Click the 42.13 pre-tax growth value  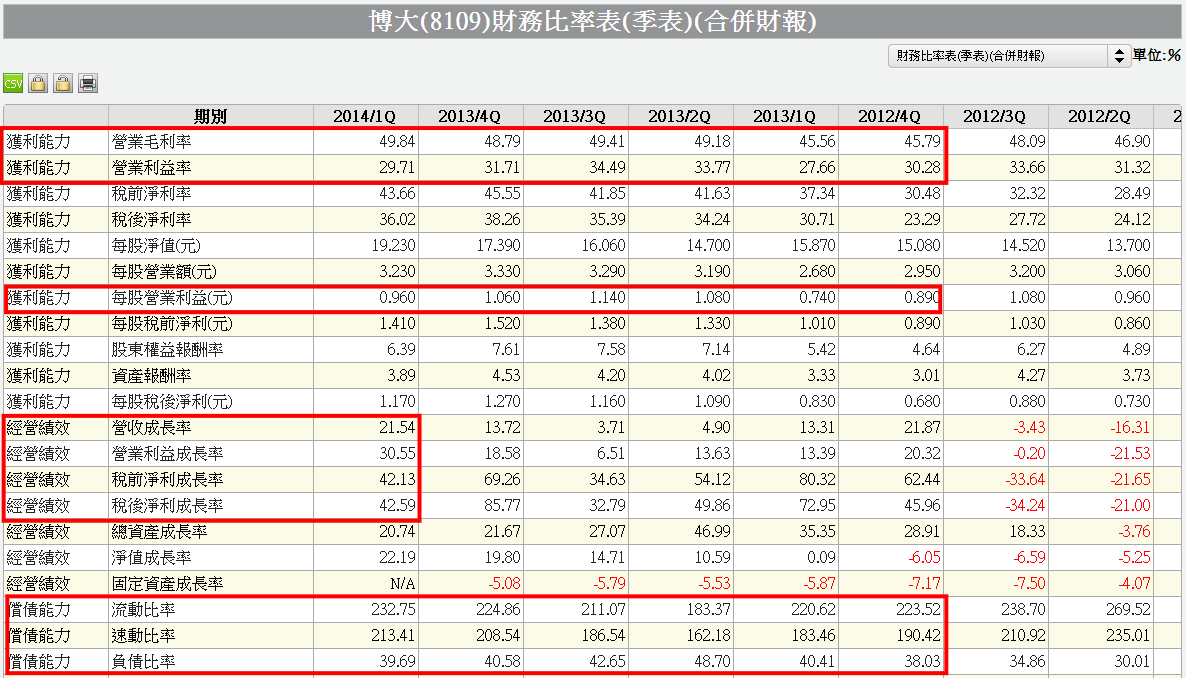coord(397,480)
